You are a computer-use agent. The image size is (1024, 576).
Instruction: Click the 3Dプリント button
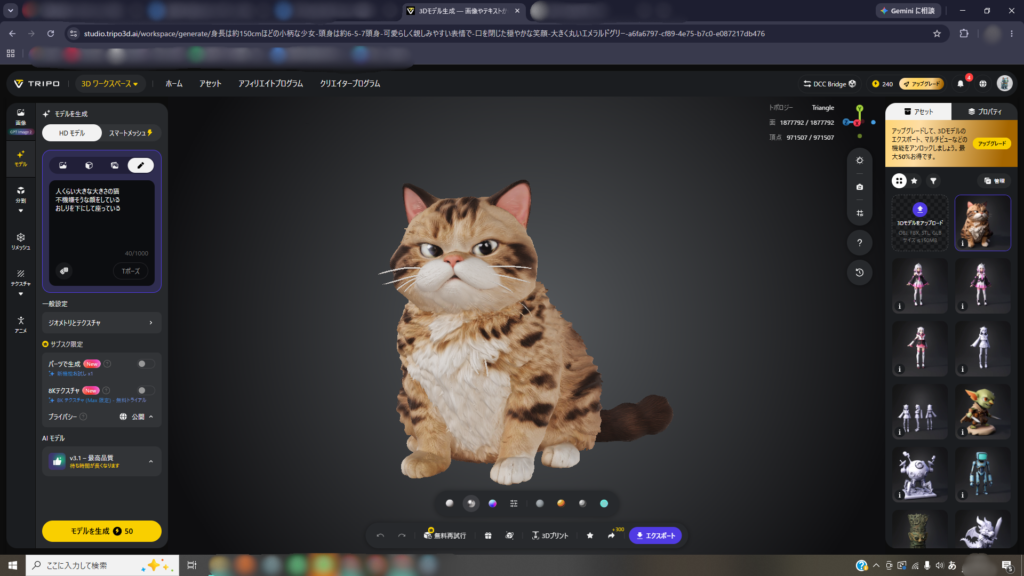(550, 536)
